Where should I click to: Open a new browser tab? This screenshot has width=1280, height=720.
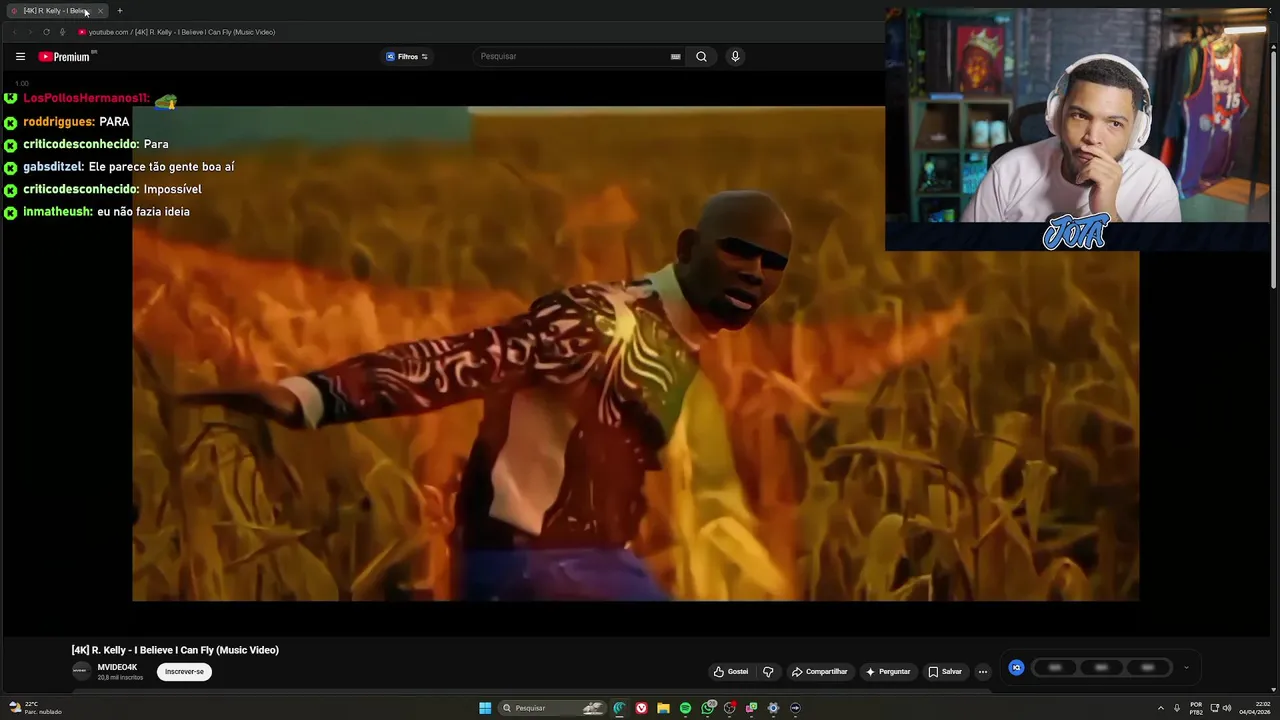(120, 11)
